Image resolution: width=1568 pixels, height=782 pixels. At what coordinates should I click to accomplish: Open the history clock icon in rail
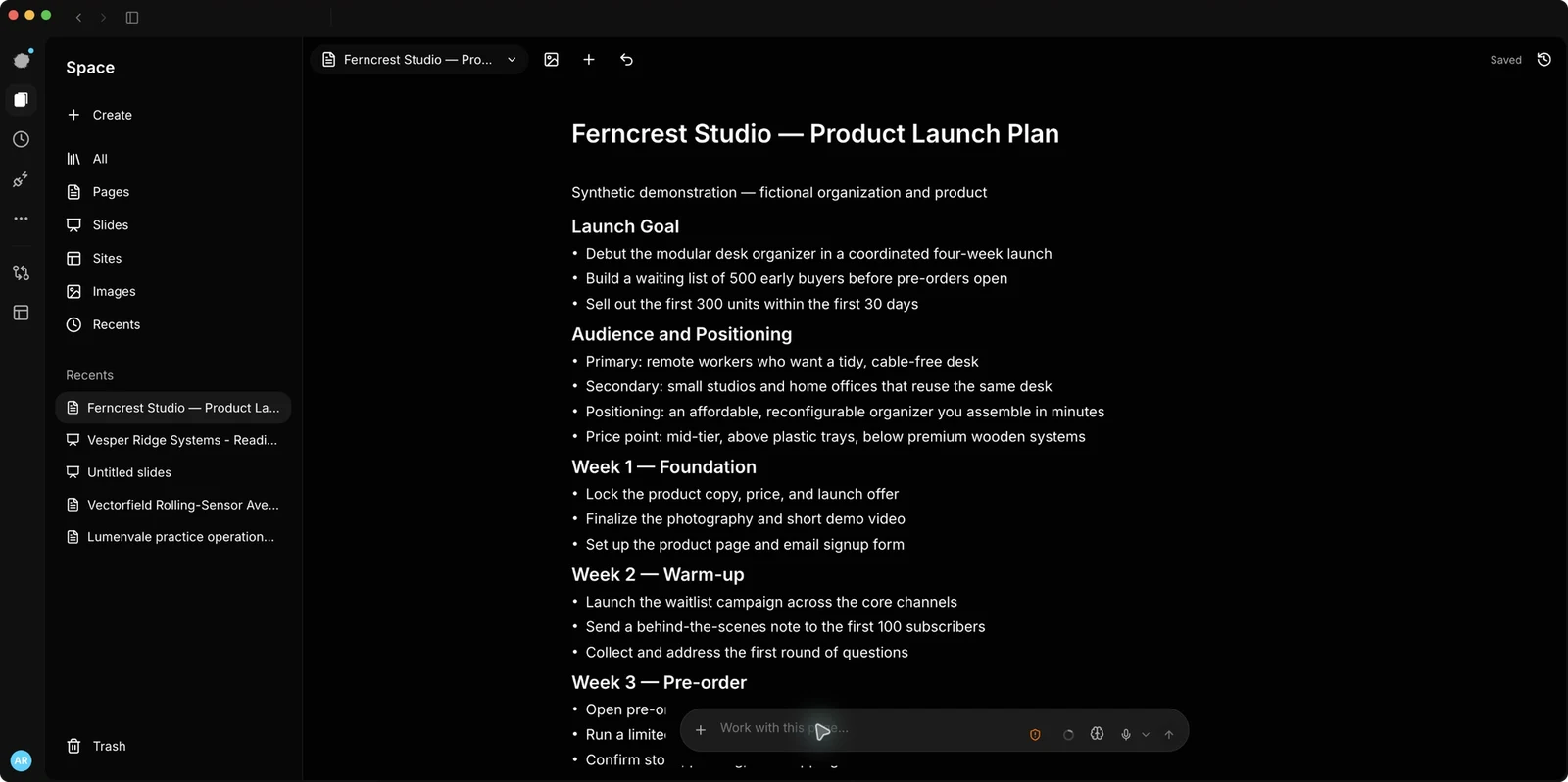click(x=22, y=139)
